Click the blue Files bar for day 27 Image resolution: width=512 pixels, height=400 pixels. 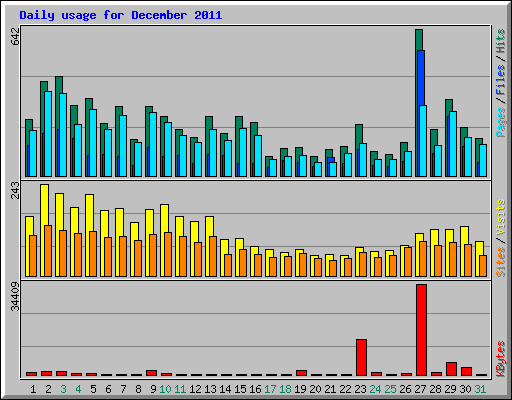click(421, 78)
